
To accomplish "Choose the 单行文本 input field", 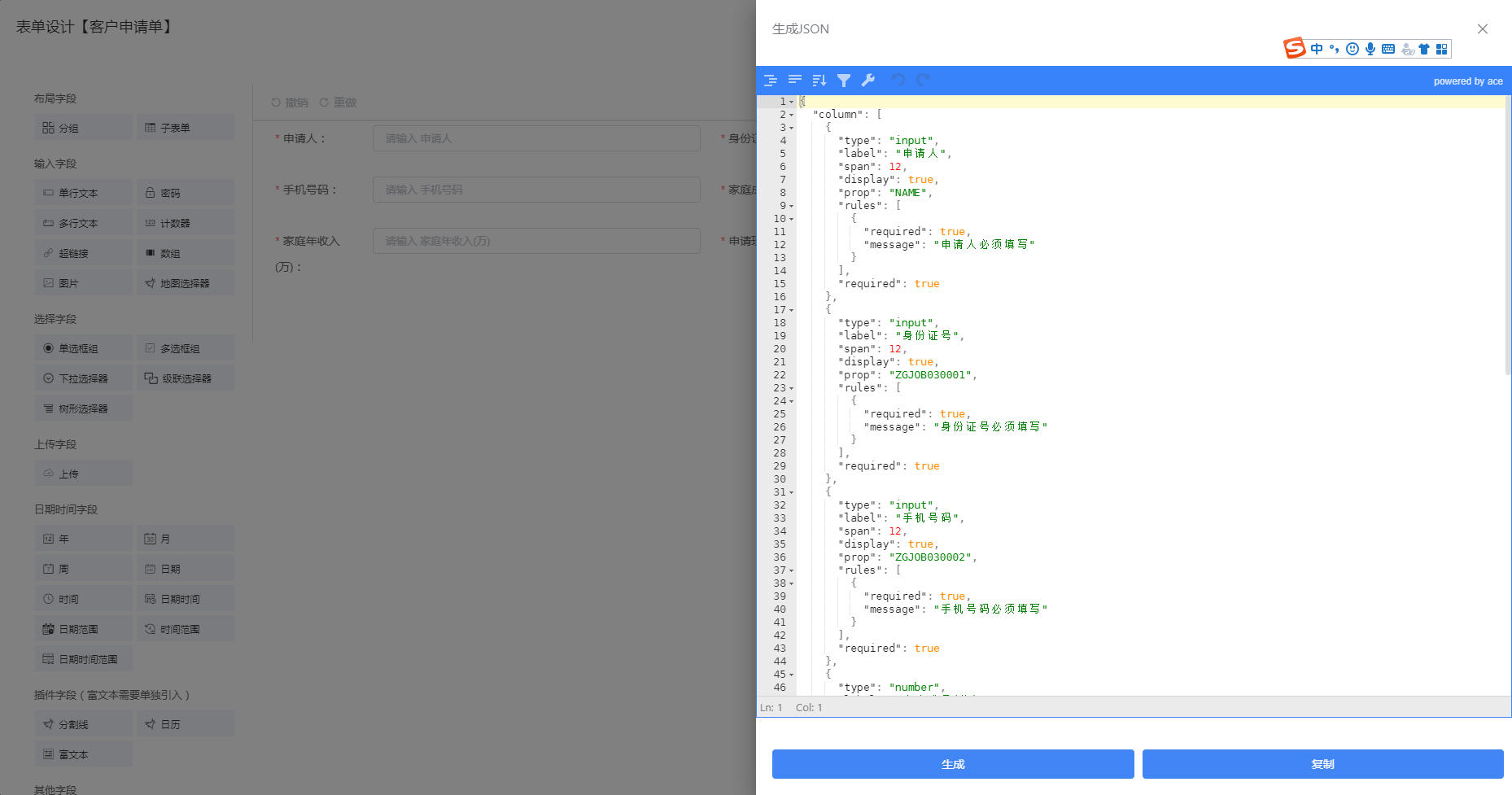I will pos(83,193).
